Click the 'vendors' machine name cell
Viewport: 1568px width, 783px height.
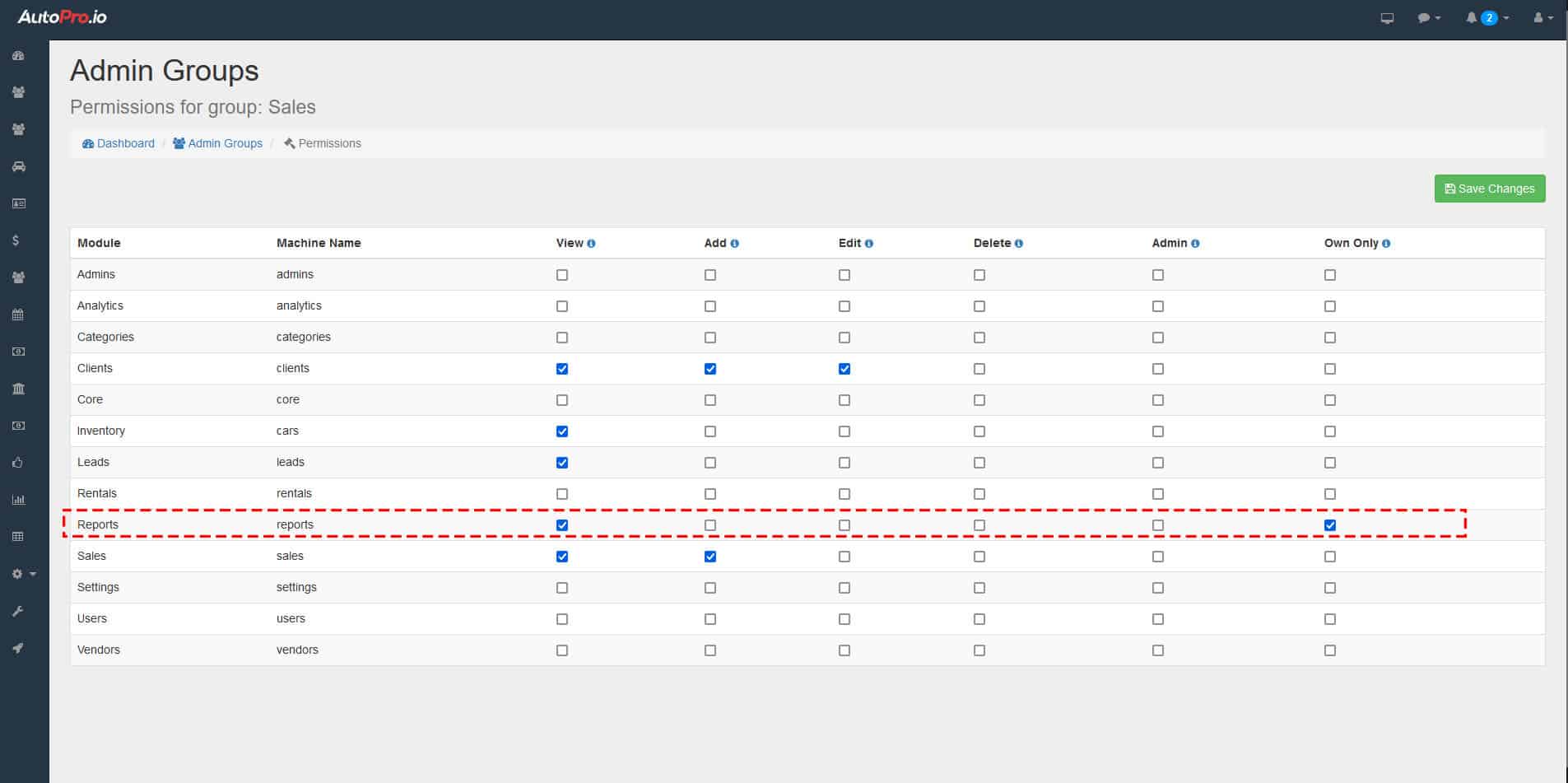pos(297,650)
